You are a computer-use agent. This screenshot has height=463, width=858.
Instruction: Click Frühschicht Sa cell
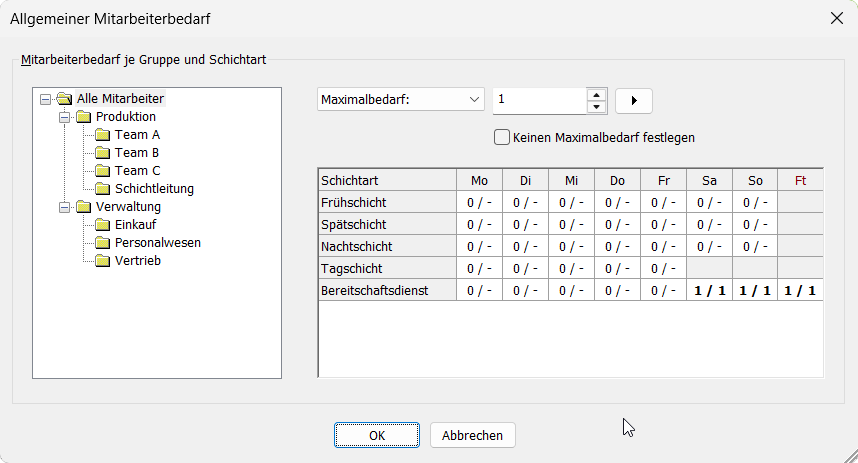coord(710,202)
